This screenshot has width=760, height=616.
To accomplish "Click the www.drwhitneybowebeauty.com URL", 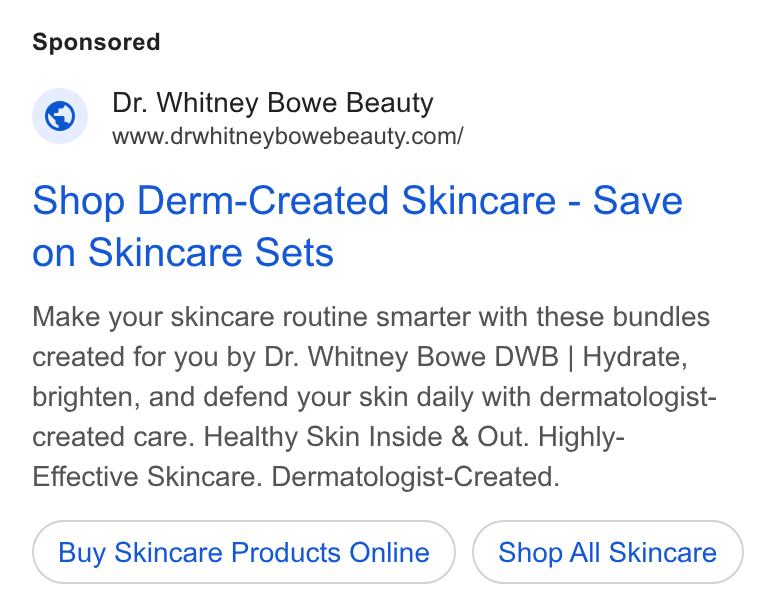I will click(287, 136).
